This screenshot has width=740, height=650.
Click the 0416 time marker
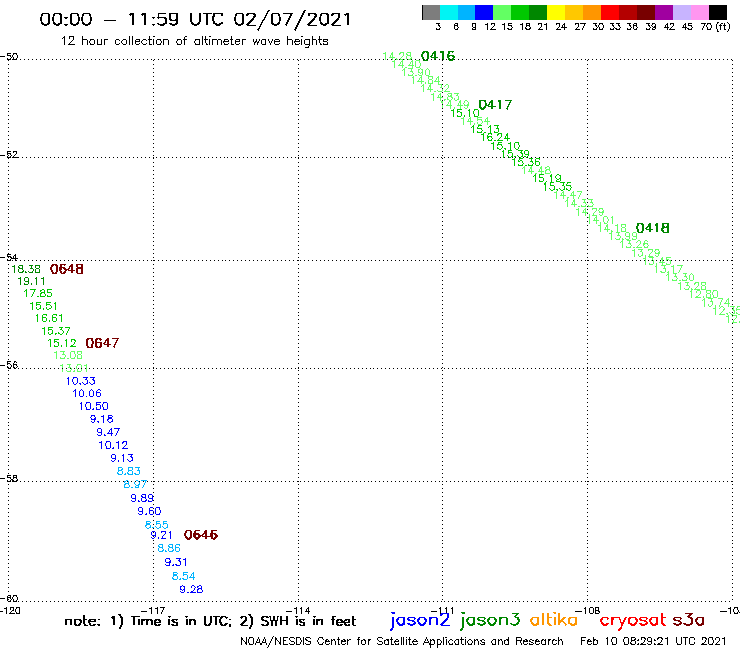click(x=437, y=56)
